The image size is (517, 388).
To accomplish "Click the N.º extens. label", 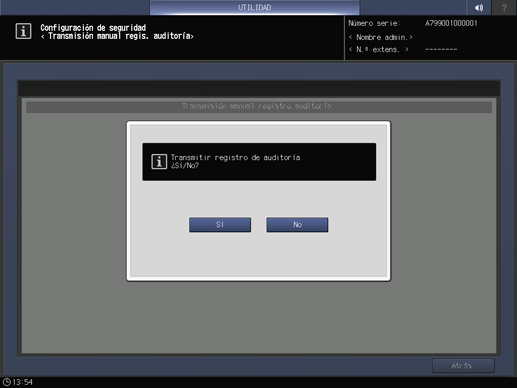I will 379,50.
